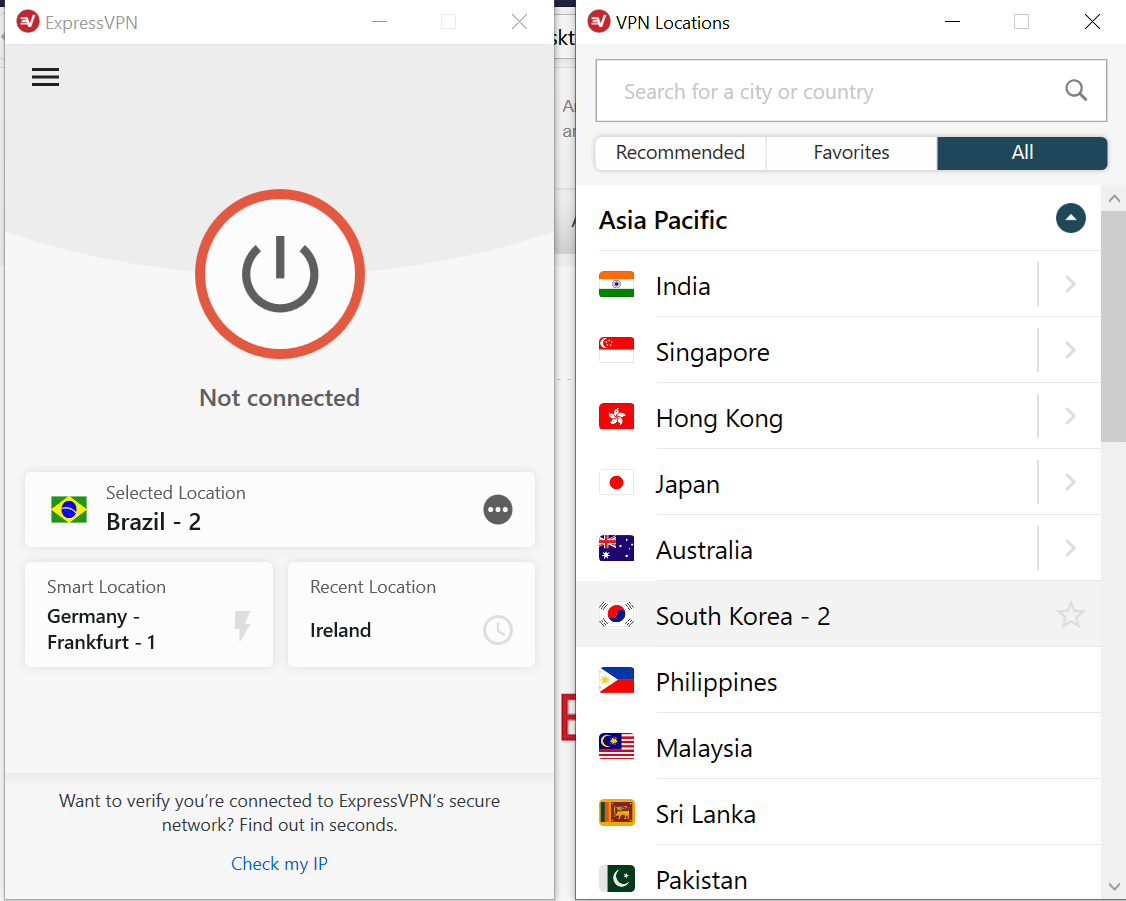1126x901 pixels.
Task: Click the power button to connect
Action: pos(280,274)
